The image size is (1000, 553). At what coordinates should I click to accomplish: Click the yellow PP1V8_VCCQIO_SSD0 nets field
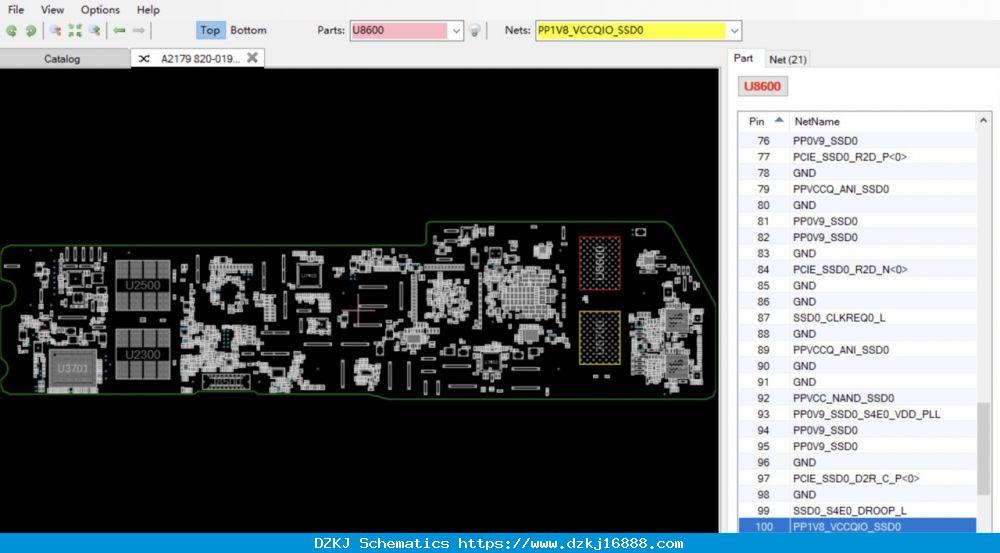point(631,30)
